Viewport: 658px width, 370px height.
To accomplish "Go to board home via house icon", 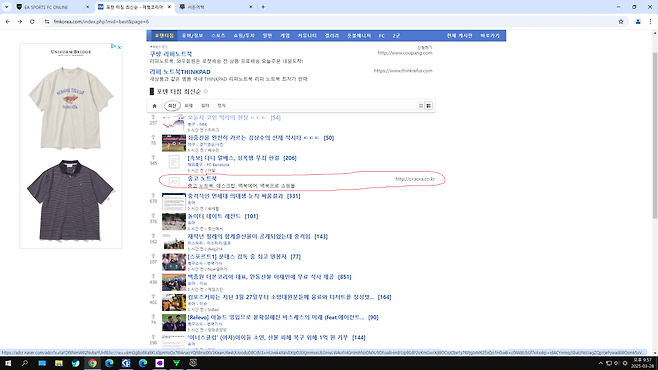I will coord(154,106).
